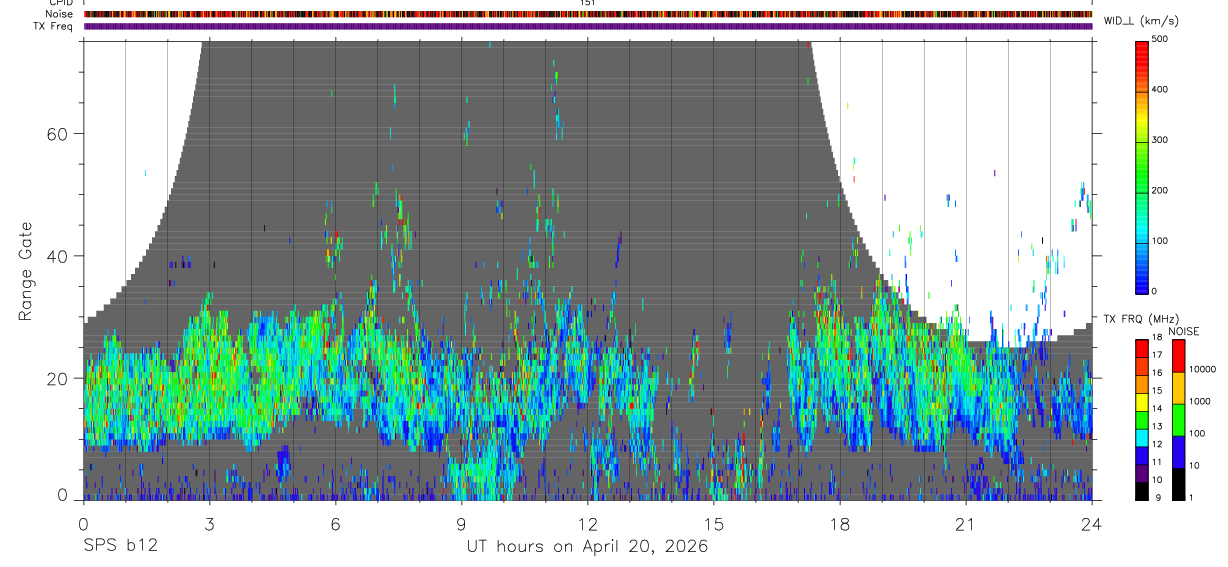Click the '300' tick on WID colorbar
1228x567 pixels.
pos(1161,140)
